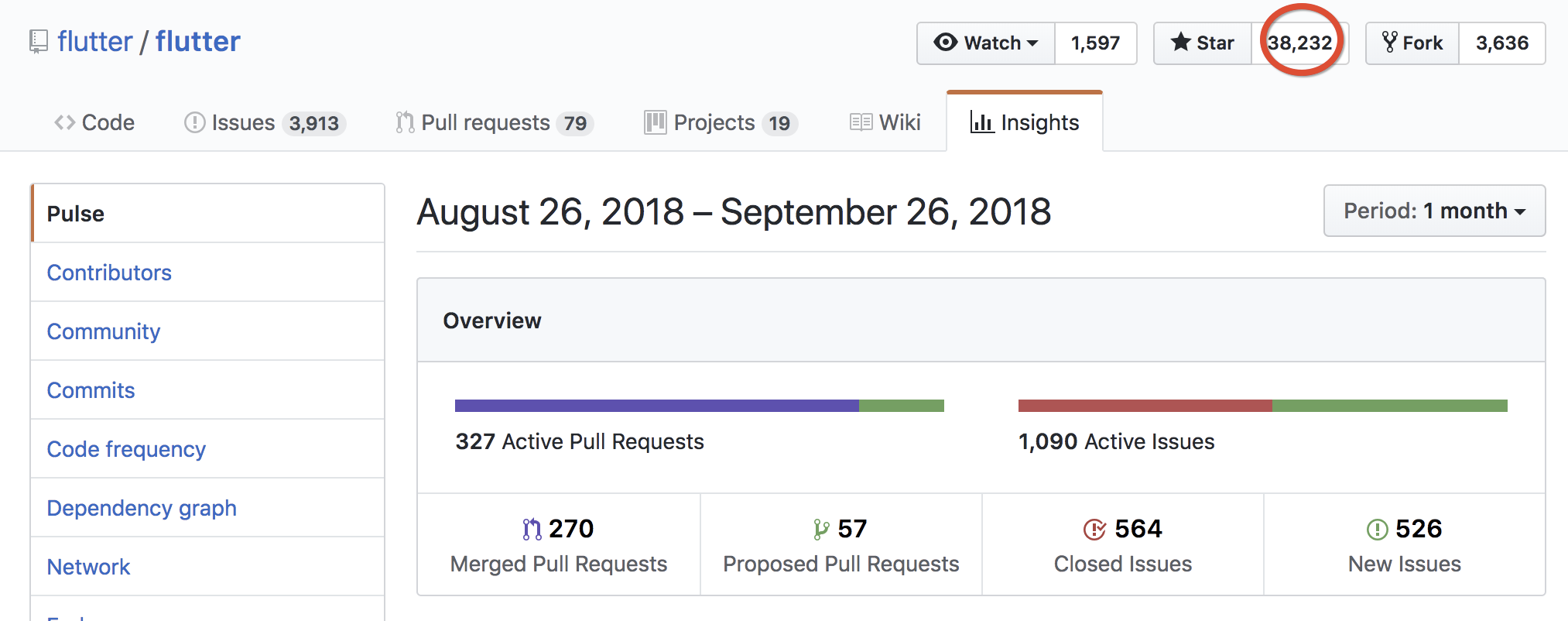Expand the Period 1 month dropdown
Viewport: 1568px width, 621px height.
coord(1434,211)
